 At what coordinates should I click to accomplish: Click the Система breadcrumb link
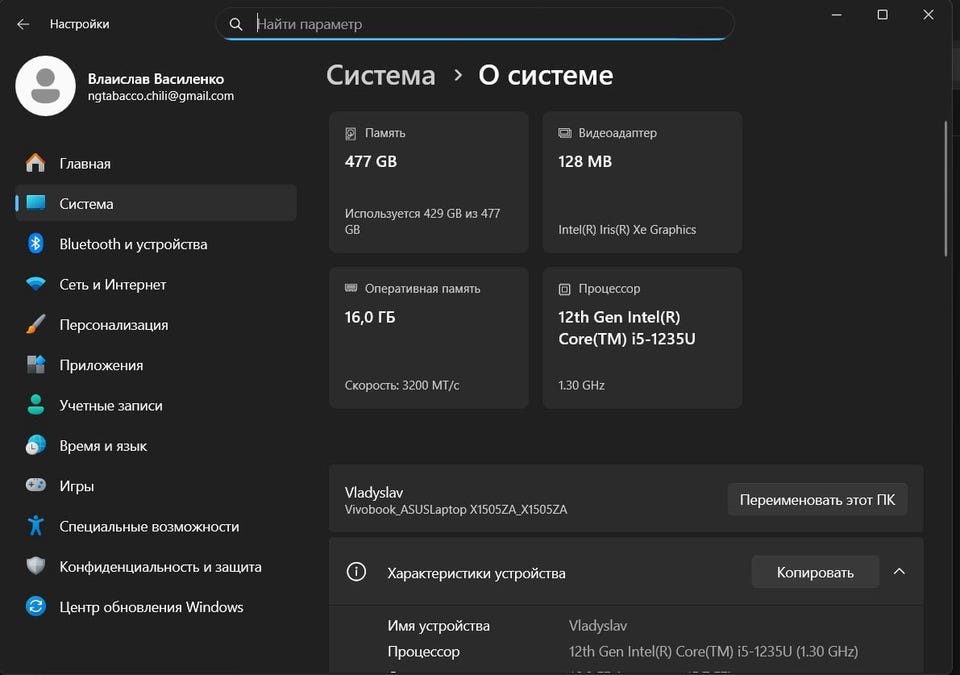[381, 76]
